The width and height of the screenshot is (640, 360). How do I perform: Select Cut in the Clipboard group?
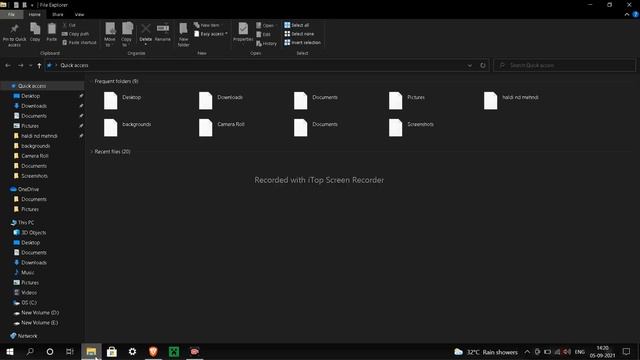pyautogui.click(x=69, y=25)
